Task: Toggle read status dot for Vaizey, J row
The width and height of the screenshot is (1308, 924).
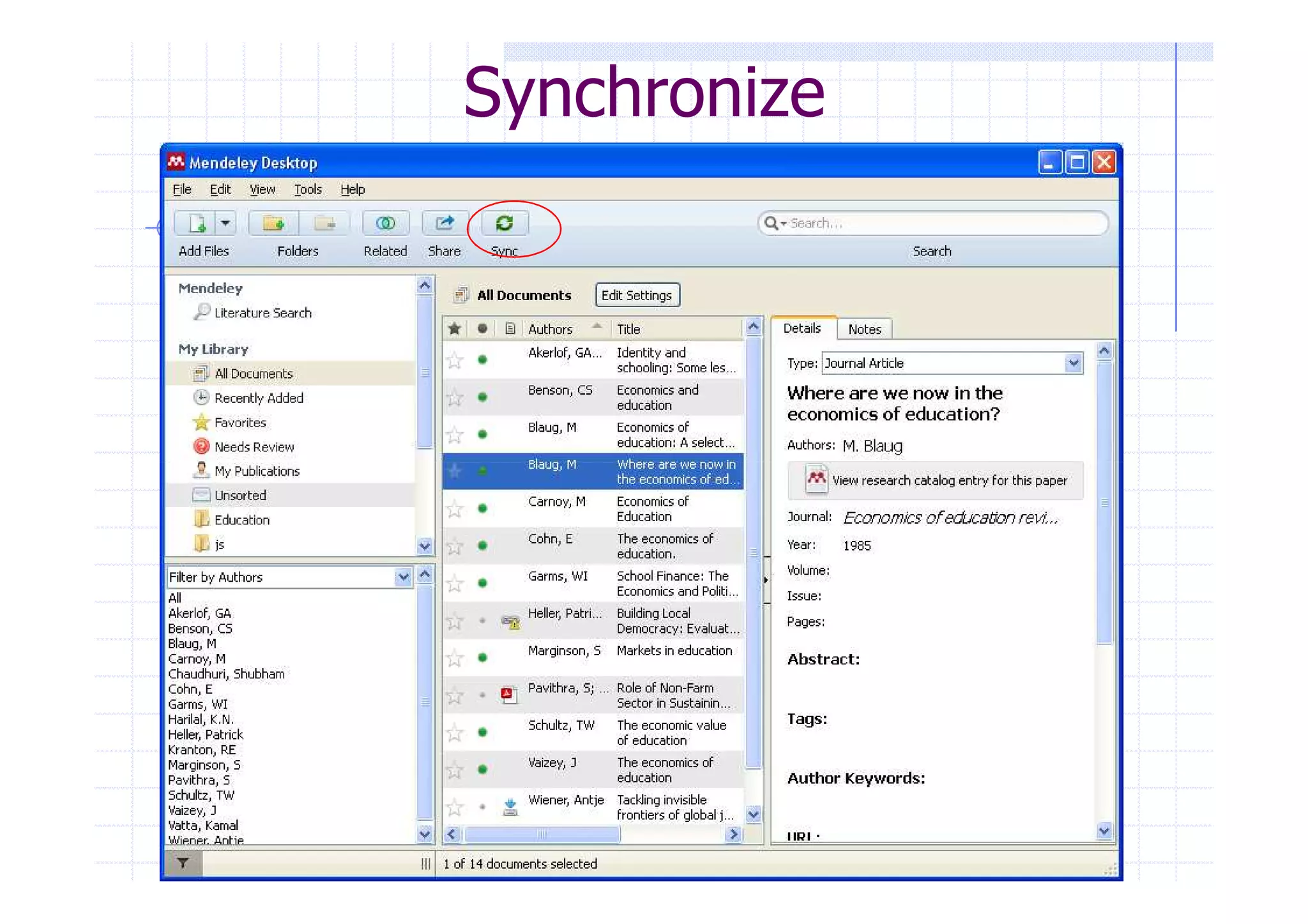Action: tap(483, 769)
